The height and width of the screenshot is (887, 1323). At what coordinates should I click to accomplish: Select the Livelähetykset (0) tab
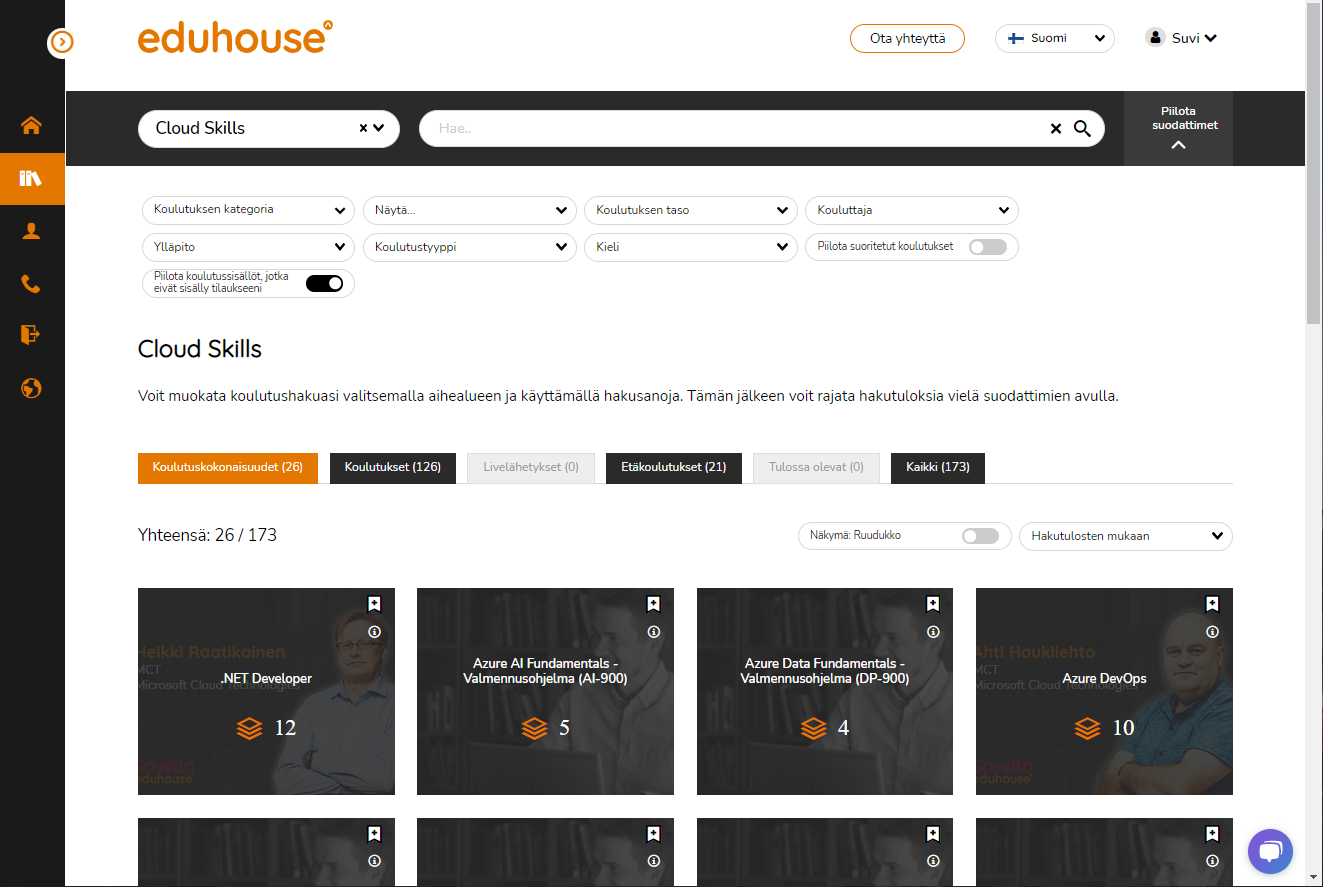point(531,467)
